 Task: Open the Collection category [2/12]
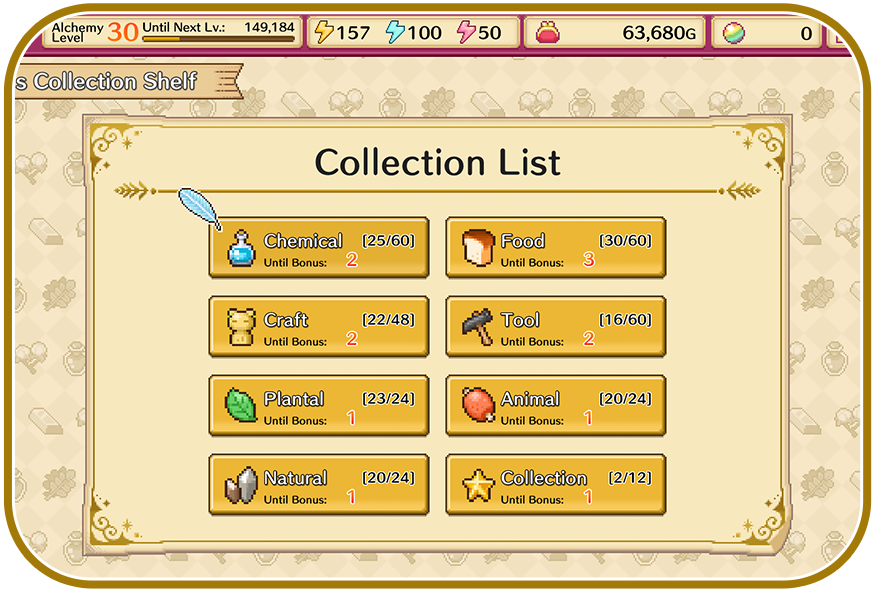coord(556,485)
